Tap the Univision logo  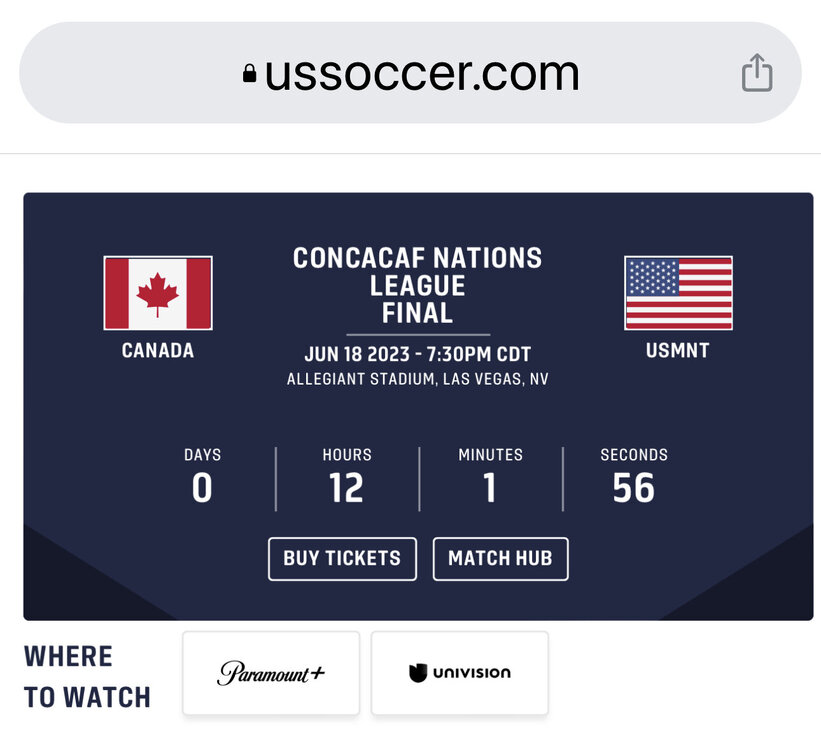pyautogui.click(x=460, y=672)
